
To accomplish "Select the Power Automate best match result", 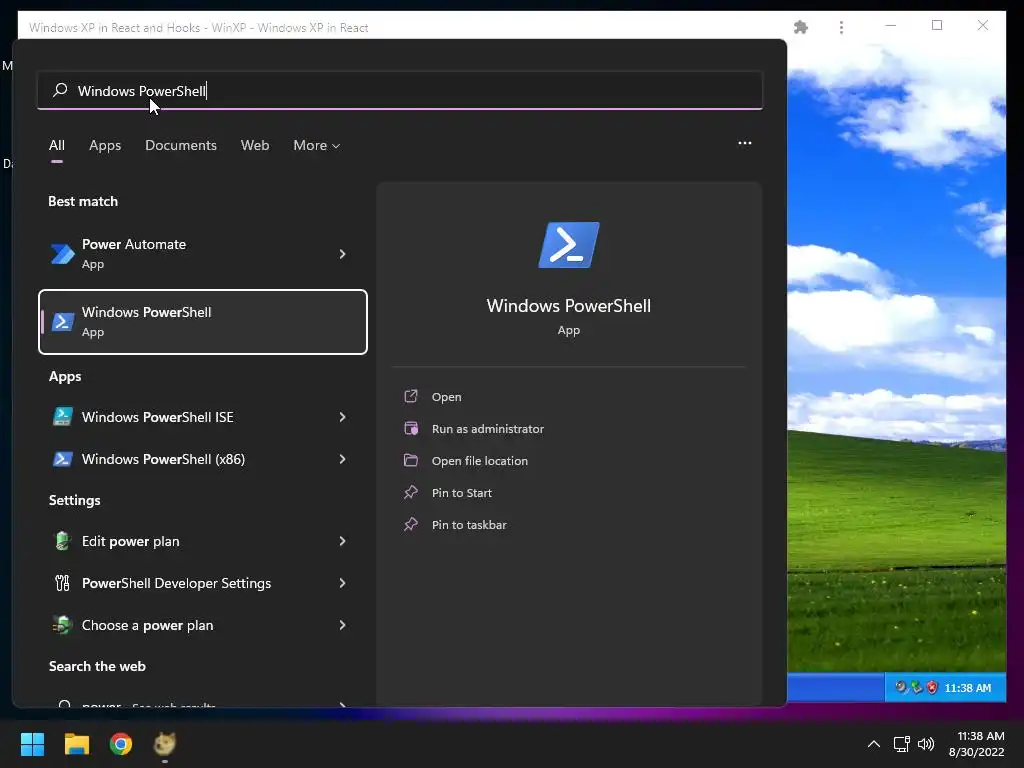I will click(x=202, y=254).
